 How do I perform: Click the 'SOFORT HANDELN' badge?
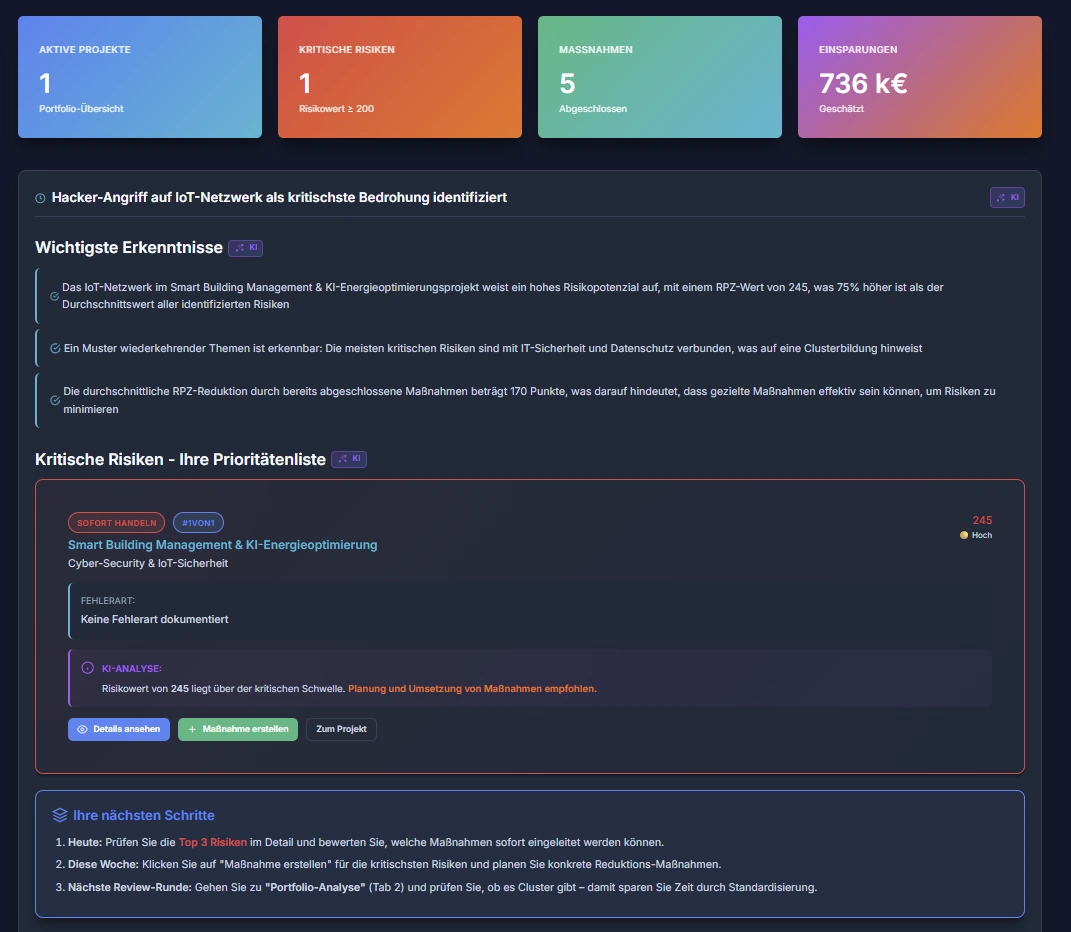(116, 522)
